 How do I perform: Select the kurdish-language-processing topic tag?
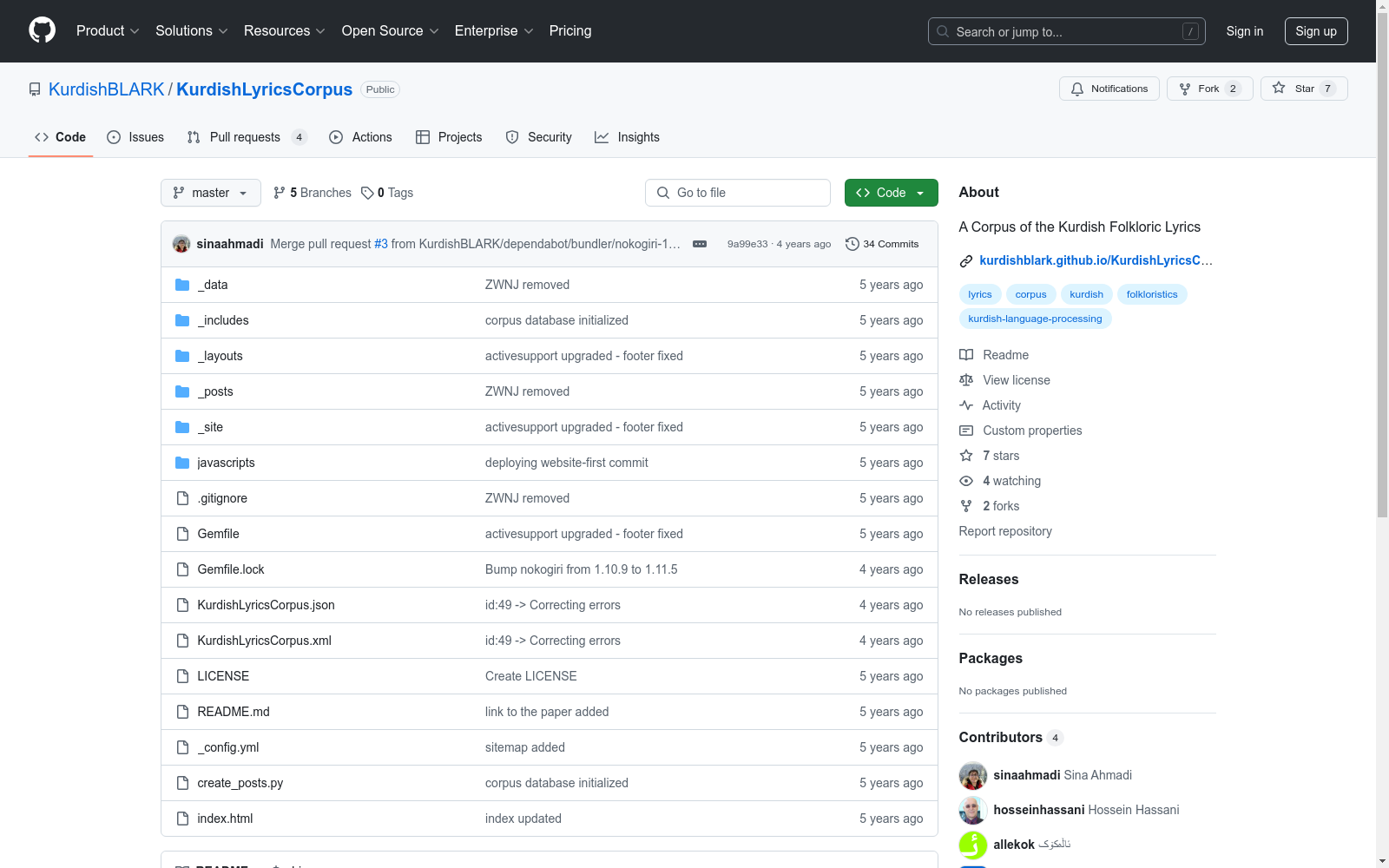click(1035, 319)
